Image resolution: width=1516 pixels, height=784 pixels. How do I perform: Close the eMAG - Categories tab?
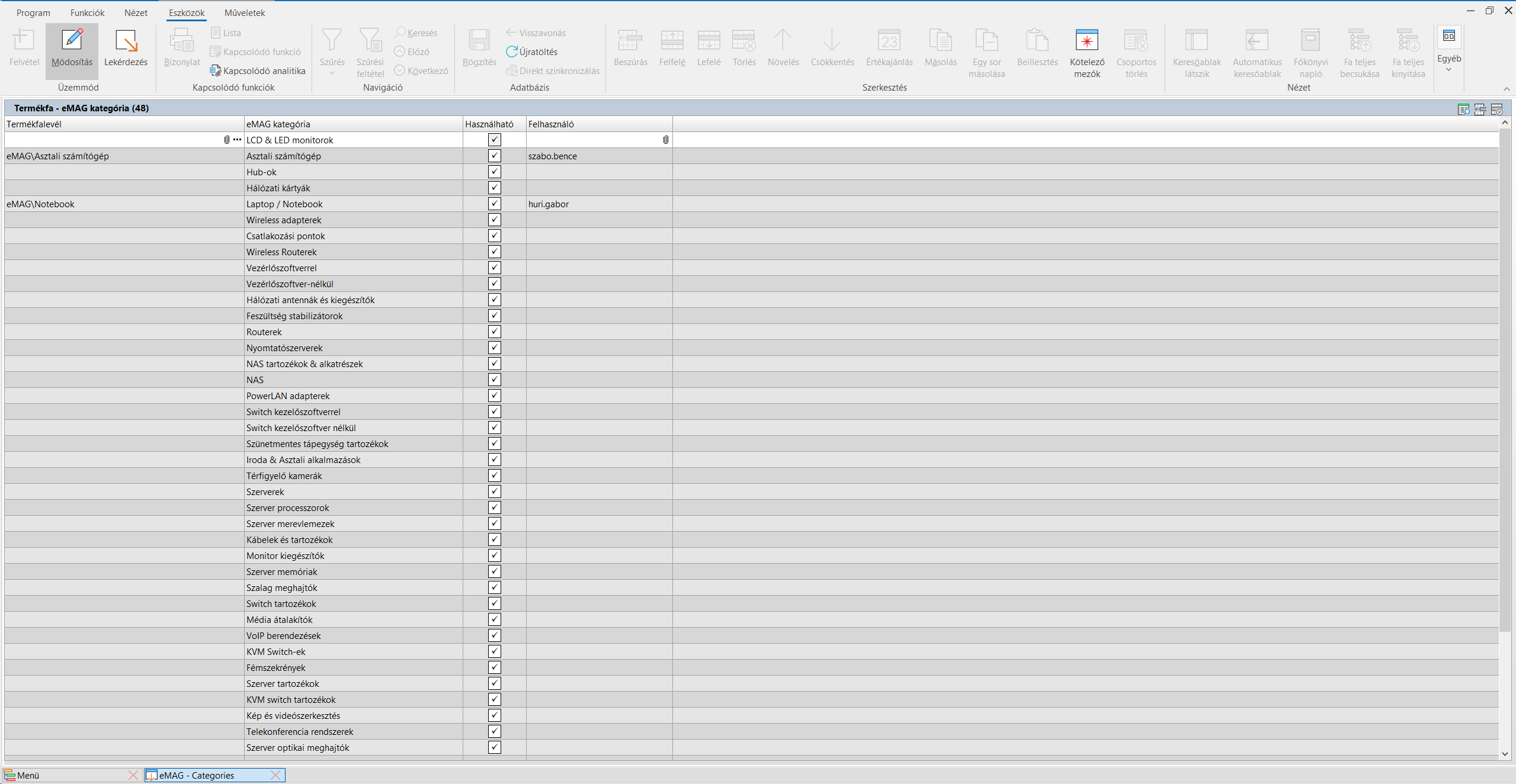coord(275,775)
